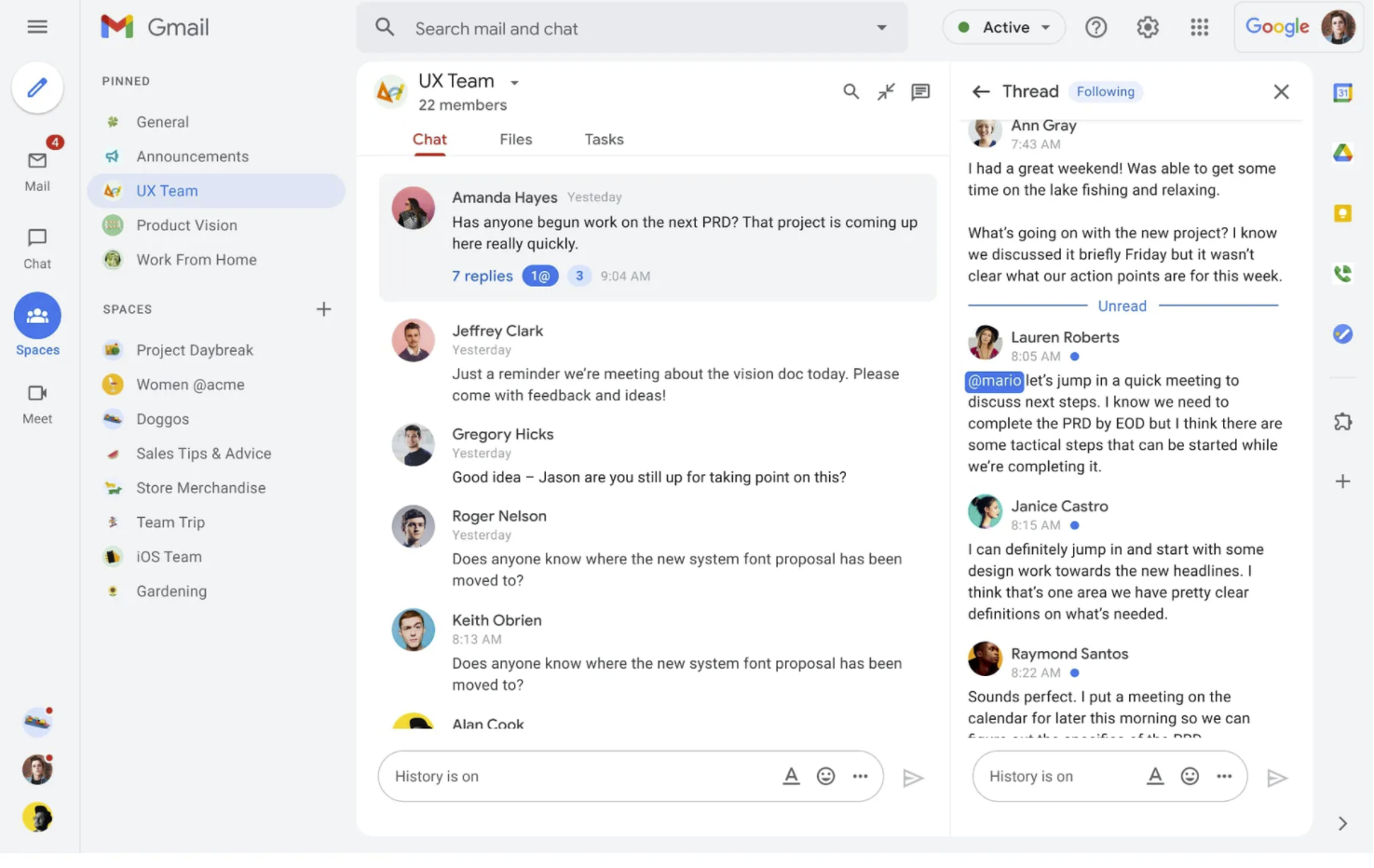Open Google Tasks side panel icon
This screenshot has height=868, width=1374.
tap(1342, 333)
